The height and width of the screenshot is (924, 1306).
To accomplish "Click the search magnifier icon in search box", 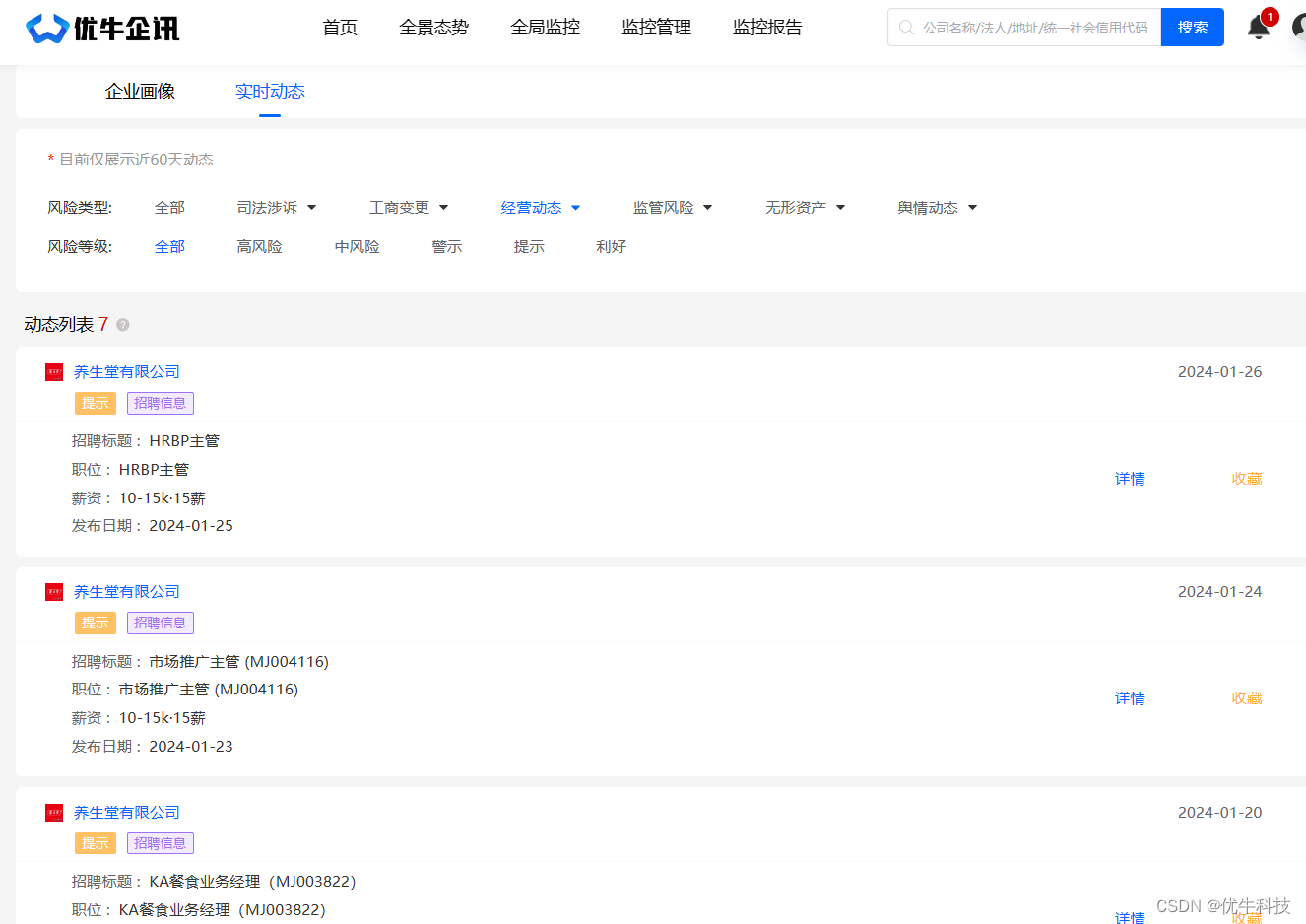I will [906, 28].
